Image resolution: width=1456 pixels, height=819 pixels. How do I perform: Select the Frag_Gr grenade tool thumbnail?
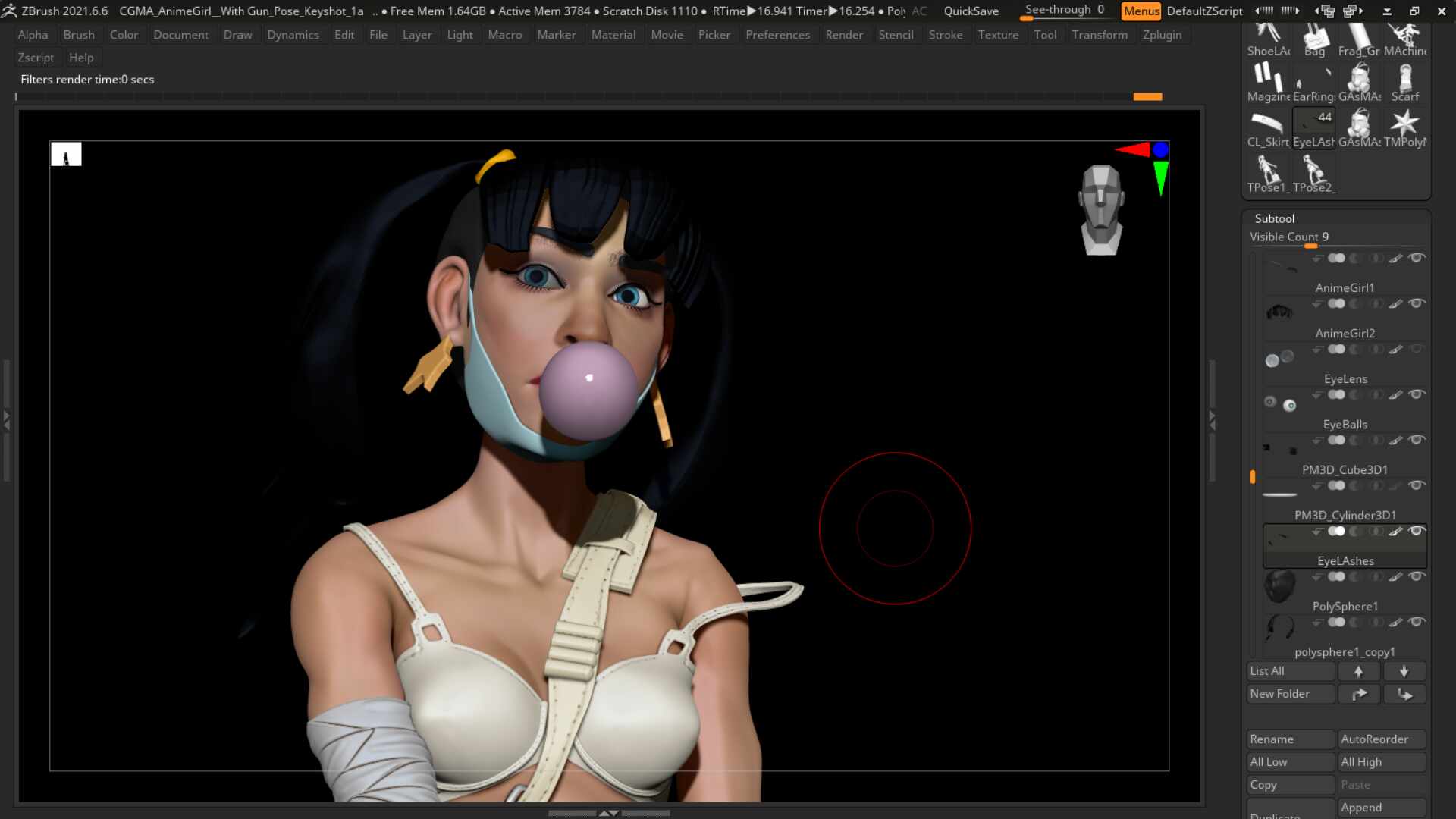click(x=1359, y=39)
